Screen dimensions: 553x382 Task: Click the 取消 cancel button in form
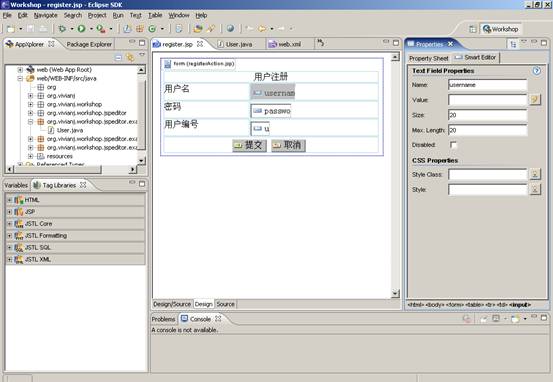click(288, 145)
